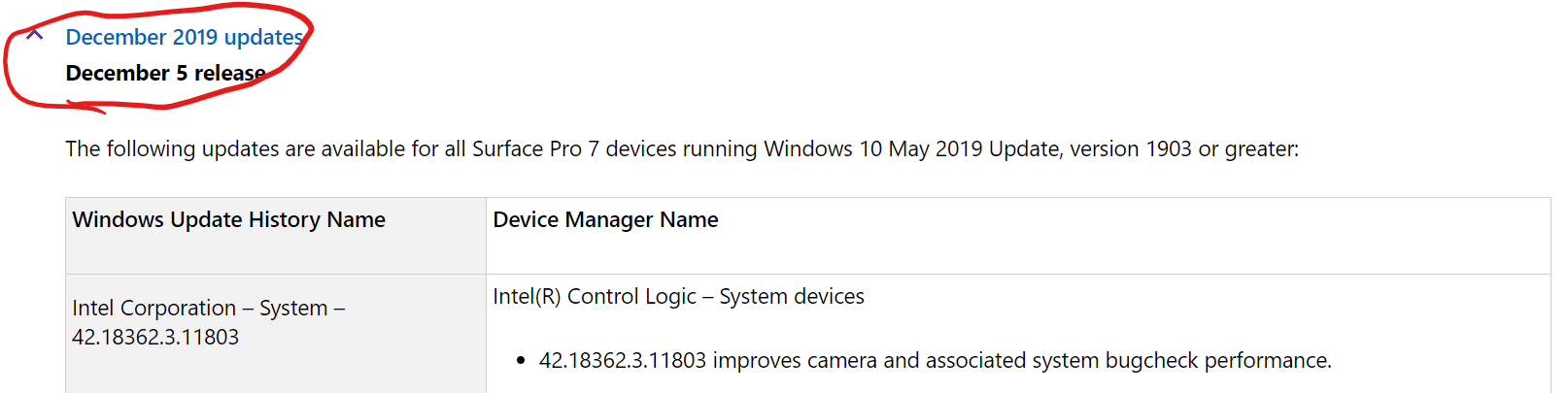Open the December 2019 updates link
This screenshot has height=393, width=1568.
pos(185,37)
